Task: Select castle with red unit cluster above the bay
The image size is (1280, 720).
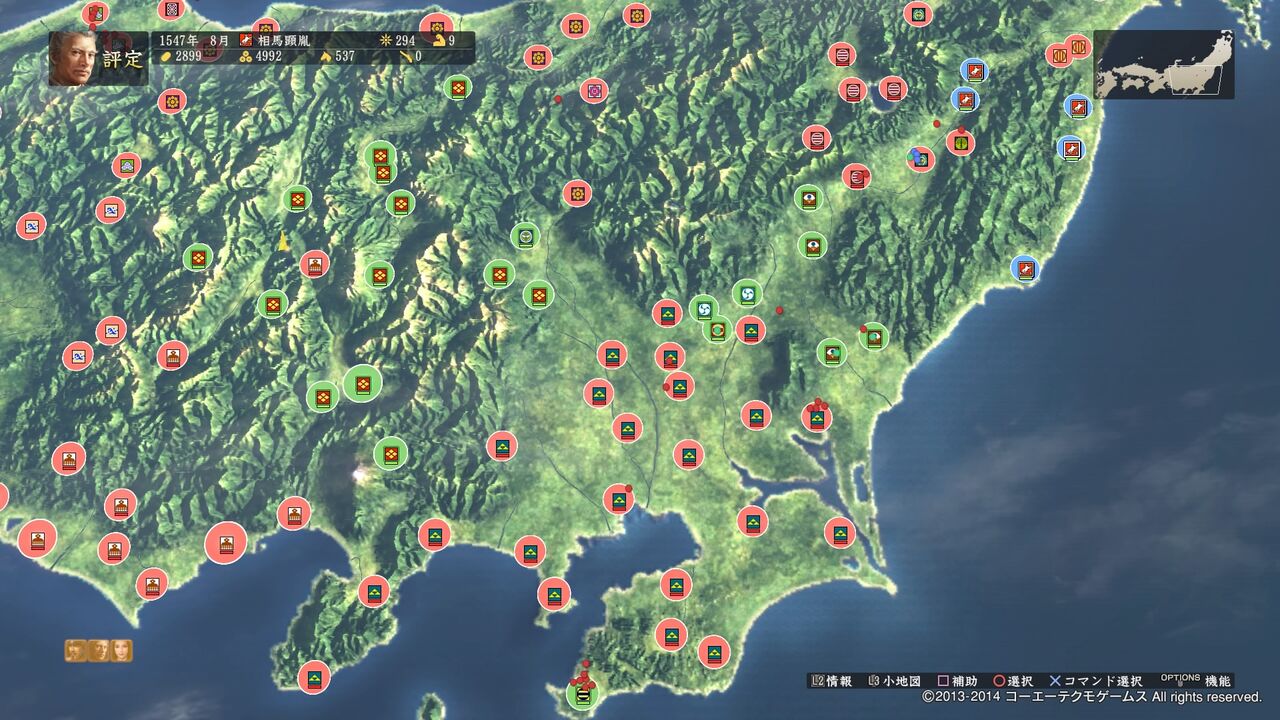Action: 816,417
